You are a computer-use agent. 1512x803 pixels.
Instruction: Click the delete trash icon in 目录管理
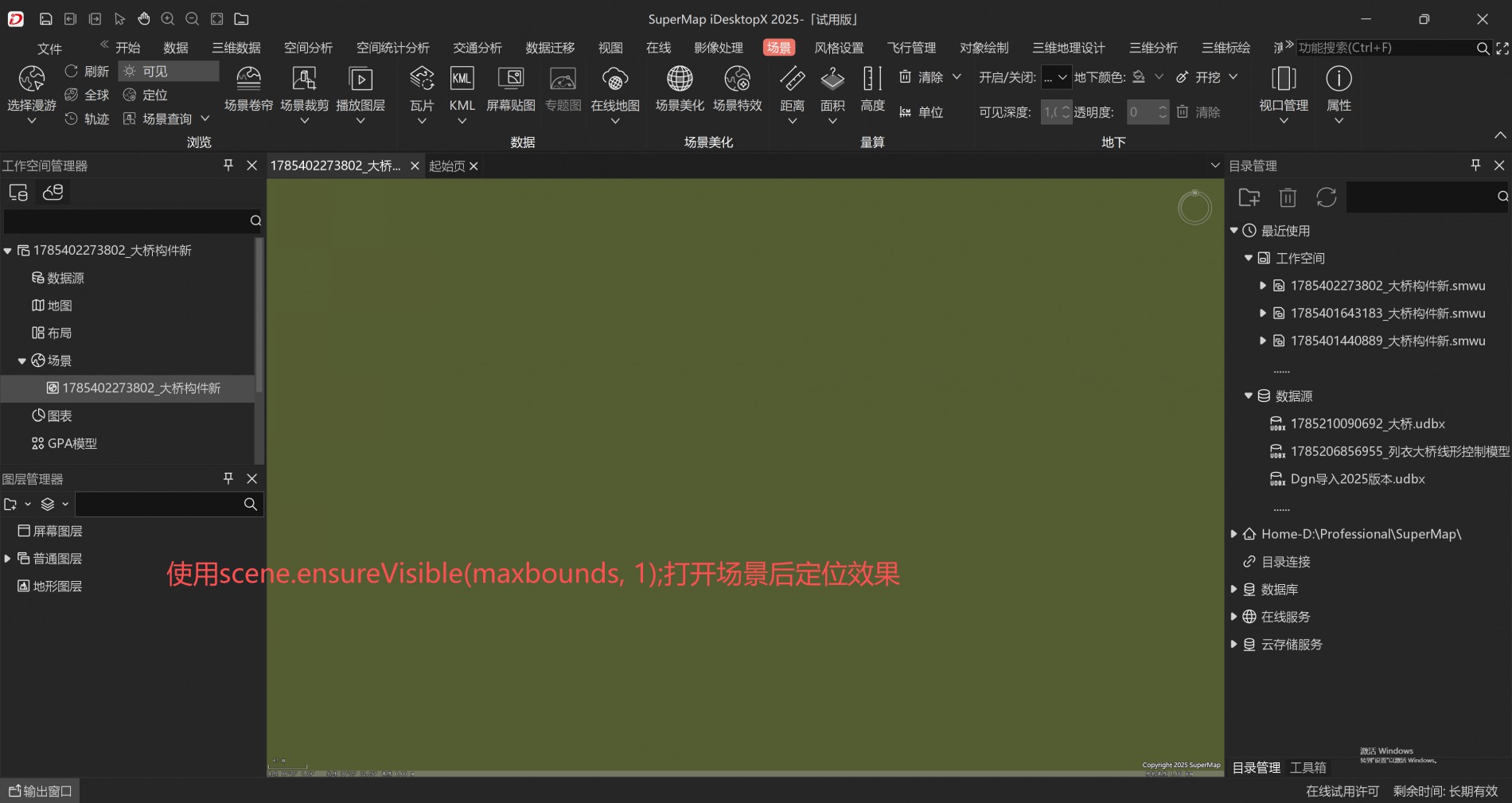click(x=1288, y=197)
